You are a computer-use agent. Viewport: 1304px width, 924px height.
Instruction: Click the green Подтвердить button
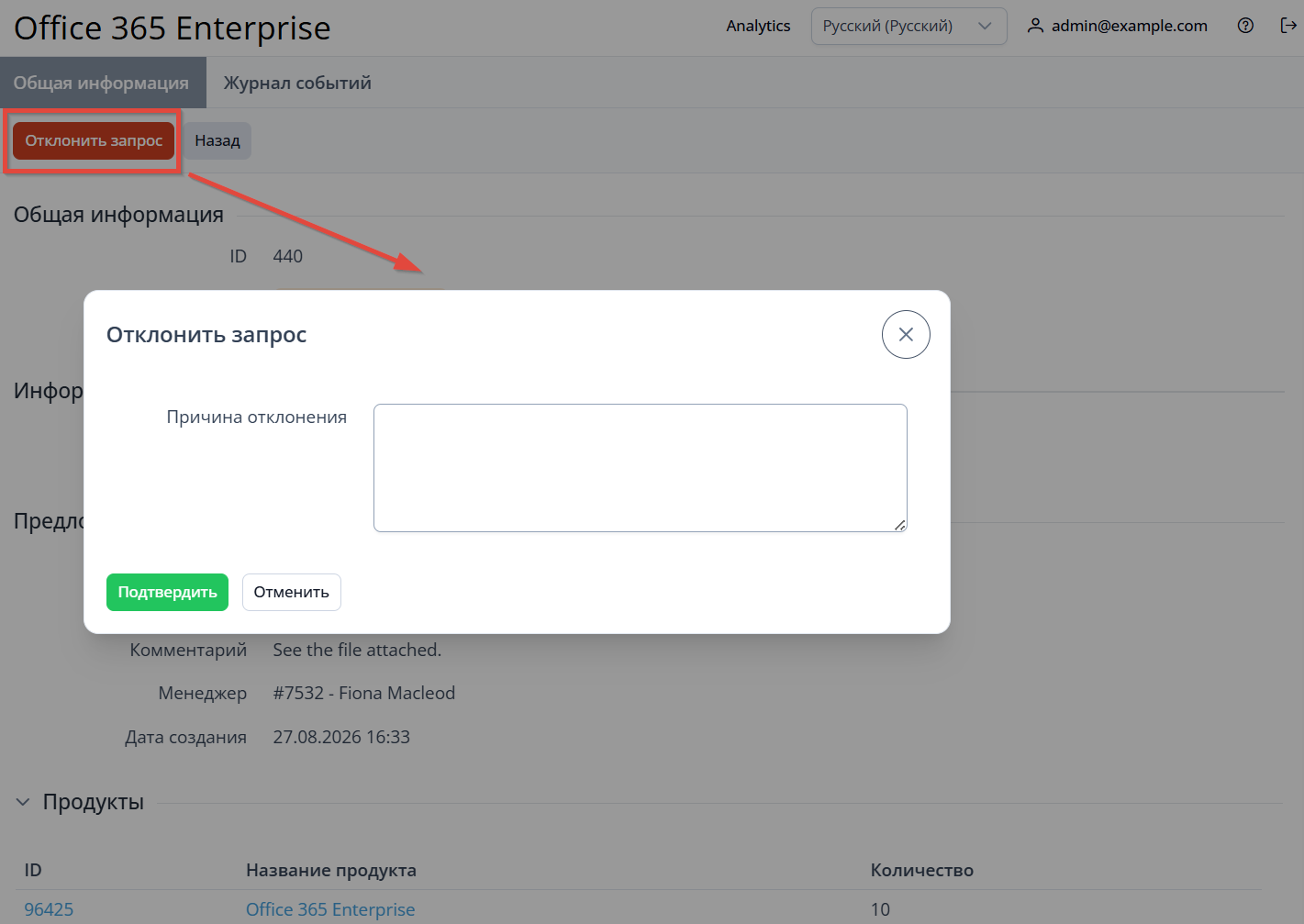[x=167, y=592]
